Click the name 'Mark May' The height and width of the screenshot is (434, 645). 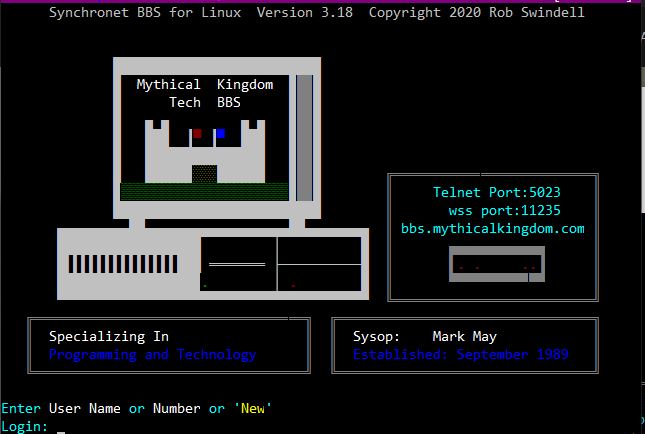point(464,337)
